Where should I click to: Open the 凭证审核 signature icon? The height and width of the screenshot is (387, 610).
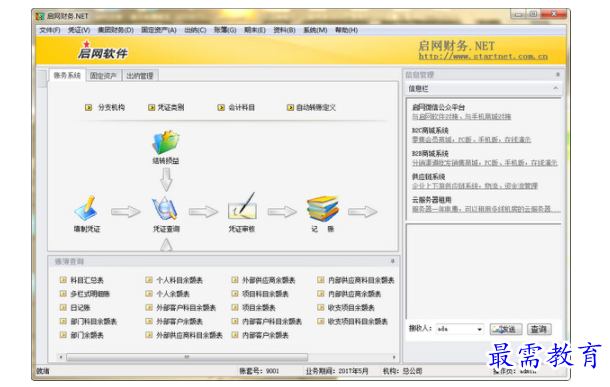(242, 206)
